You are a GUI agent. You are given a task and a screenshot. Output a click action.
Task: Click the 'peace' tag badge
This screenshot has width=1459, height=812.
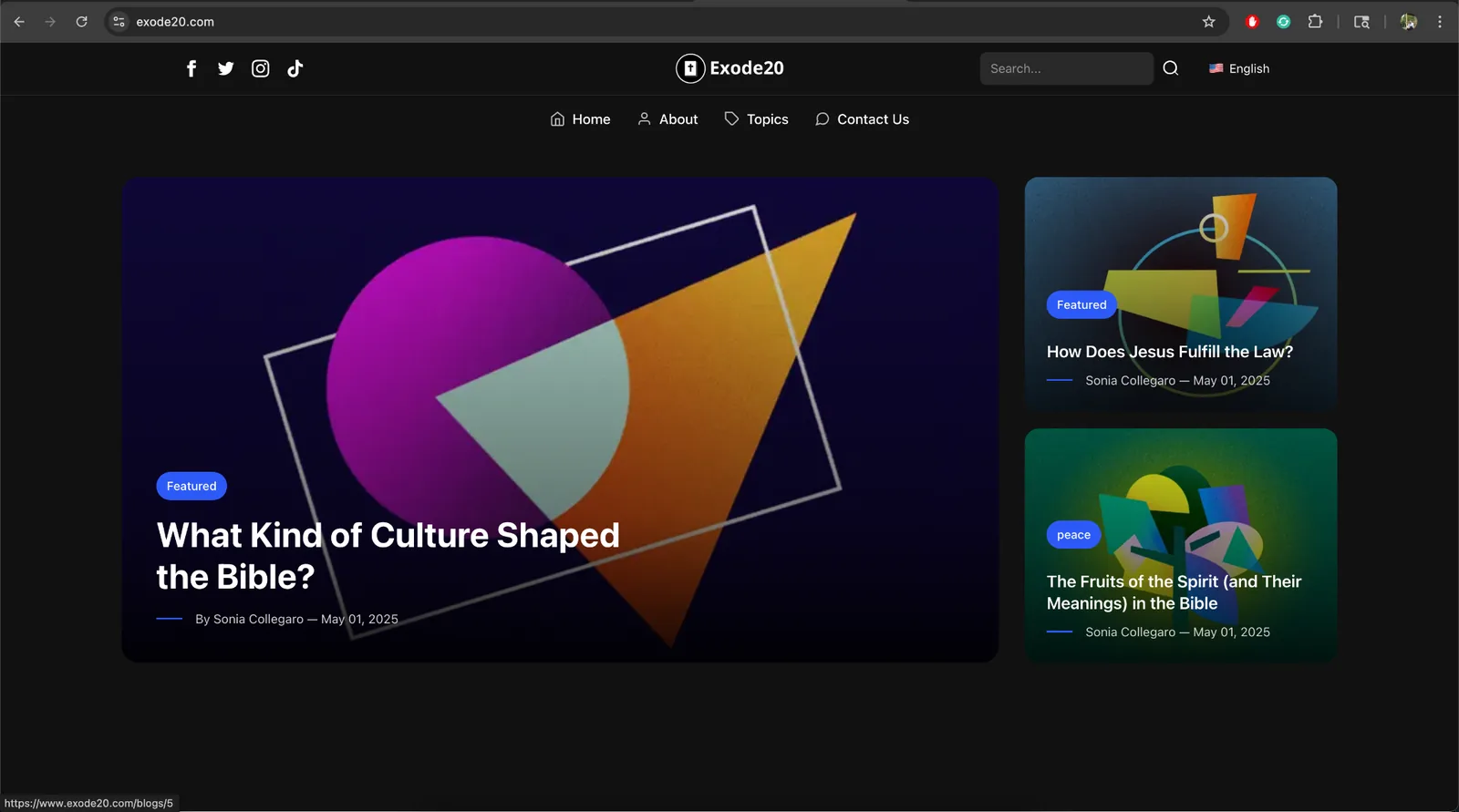click(1073, 535)
